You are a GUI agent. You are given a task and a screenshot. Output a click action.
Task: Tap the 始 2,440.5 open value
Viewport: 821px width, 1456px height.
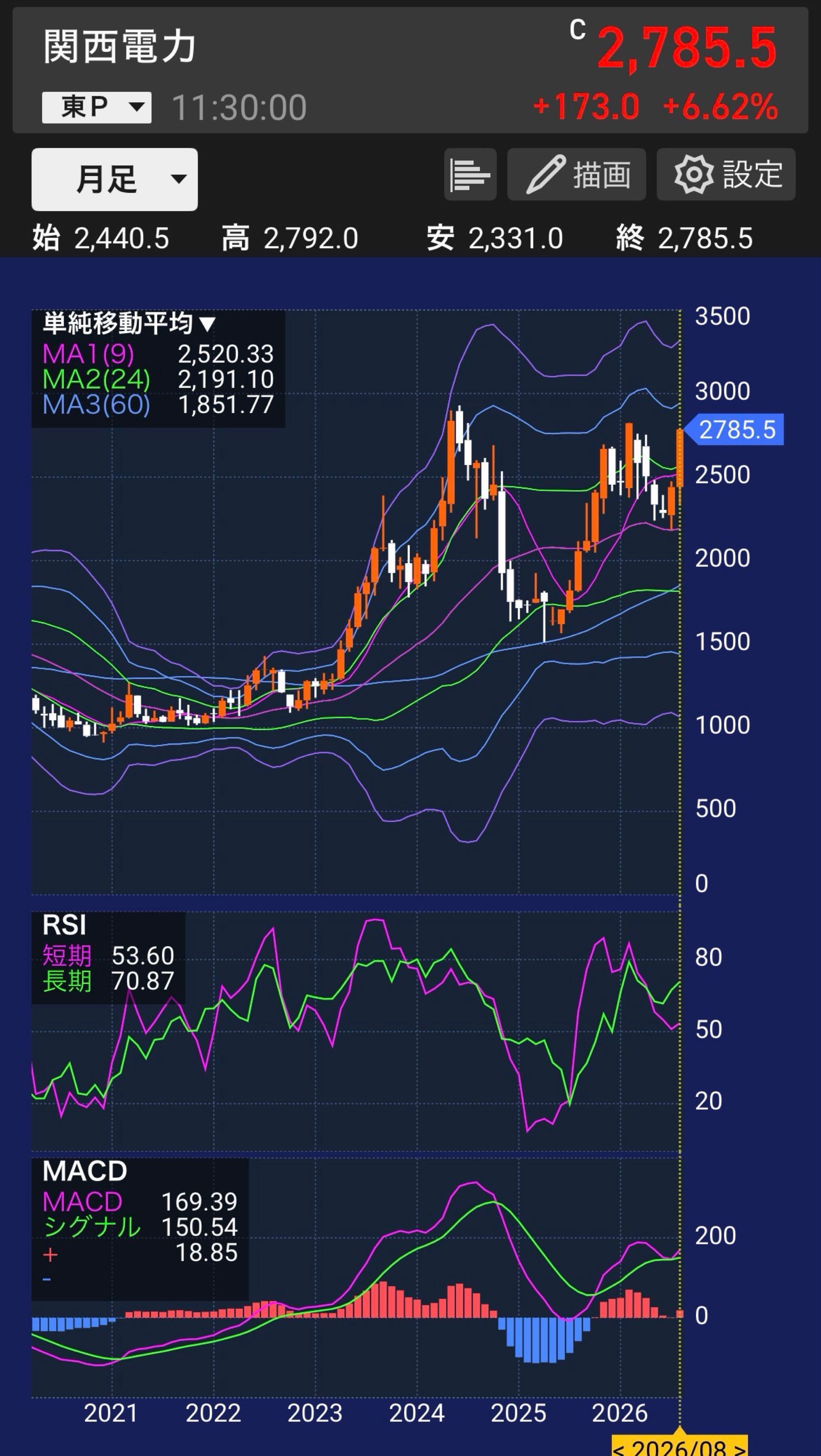pos(101,238)
